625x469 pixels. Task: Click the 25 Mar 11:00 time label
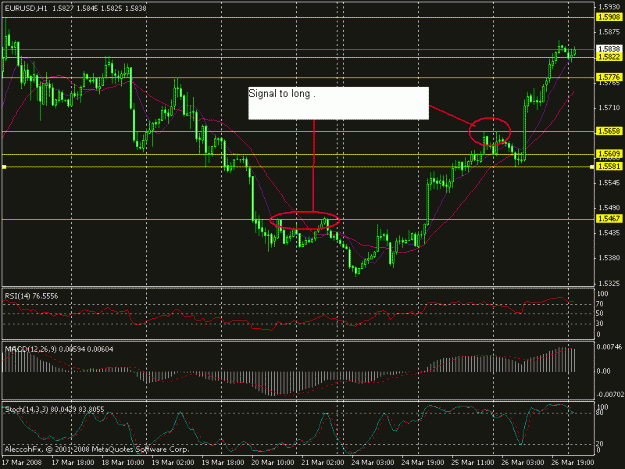[x=472, y=463]
